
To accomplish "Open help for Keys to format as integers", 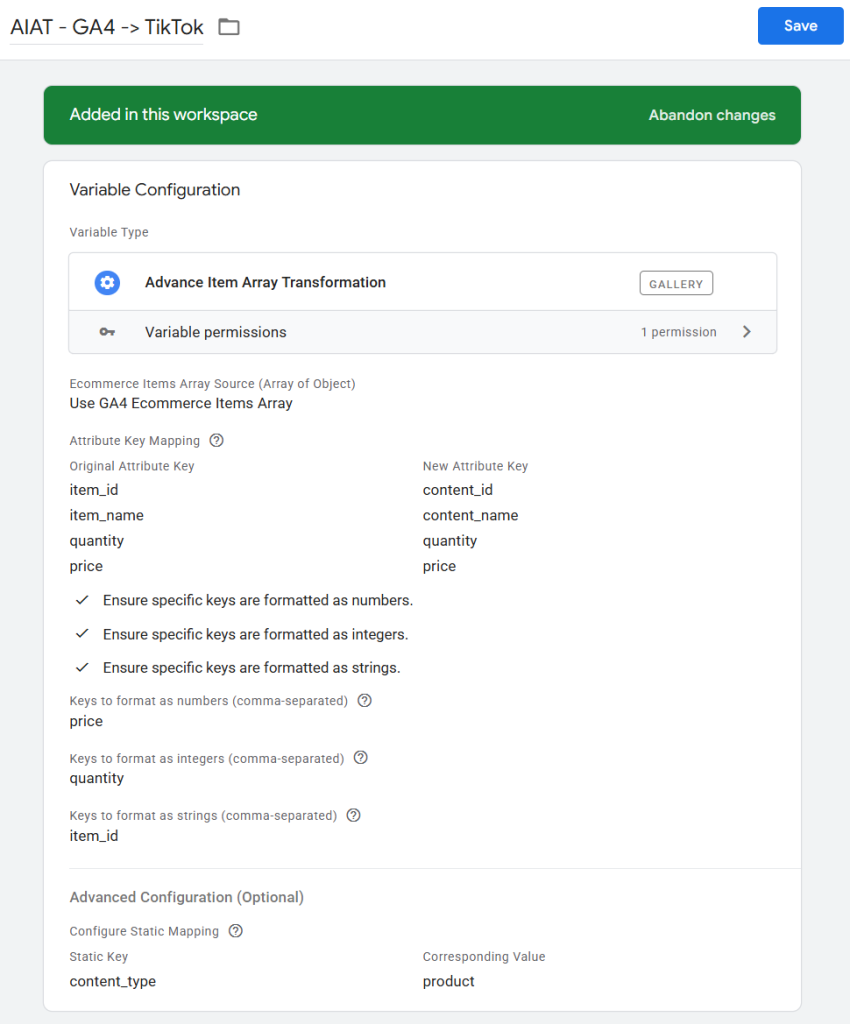I will (360, 758).
